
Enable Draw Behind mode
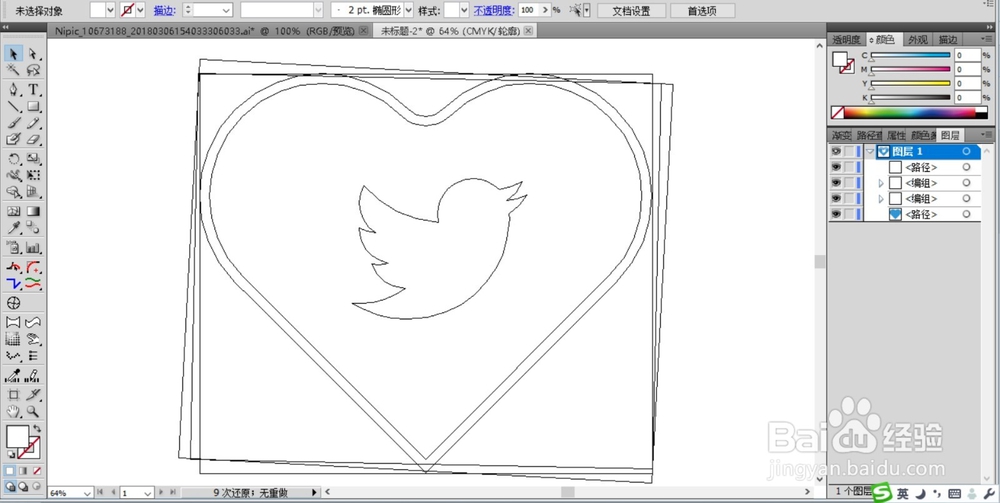(23, 486)
